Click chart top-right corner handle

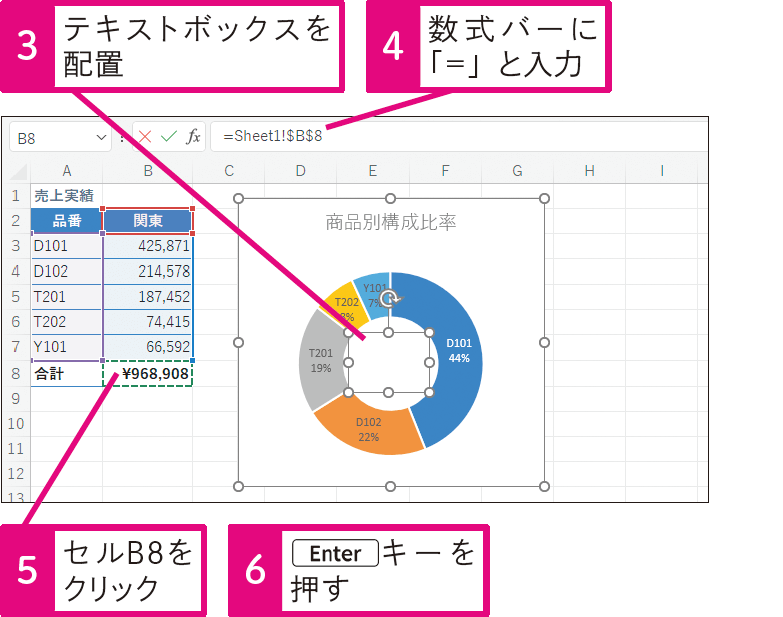coord(544,199)
